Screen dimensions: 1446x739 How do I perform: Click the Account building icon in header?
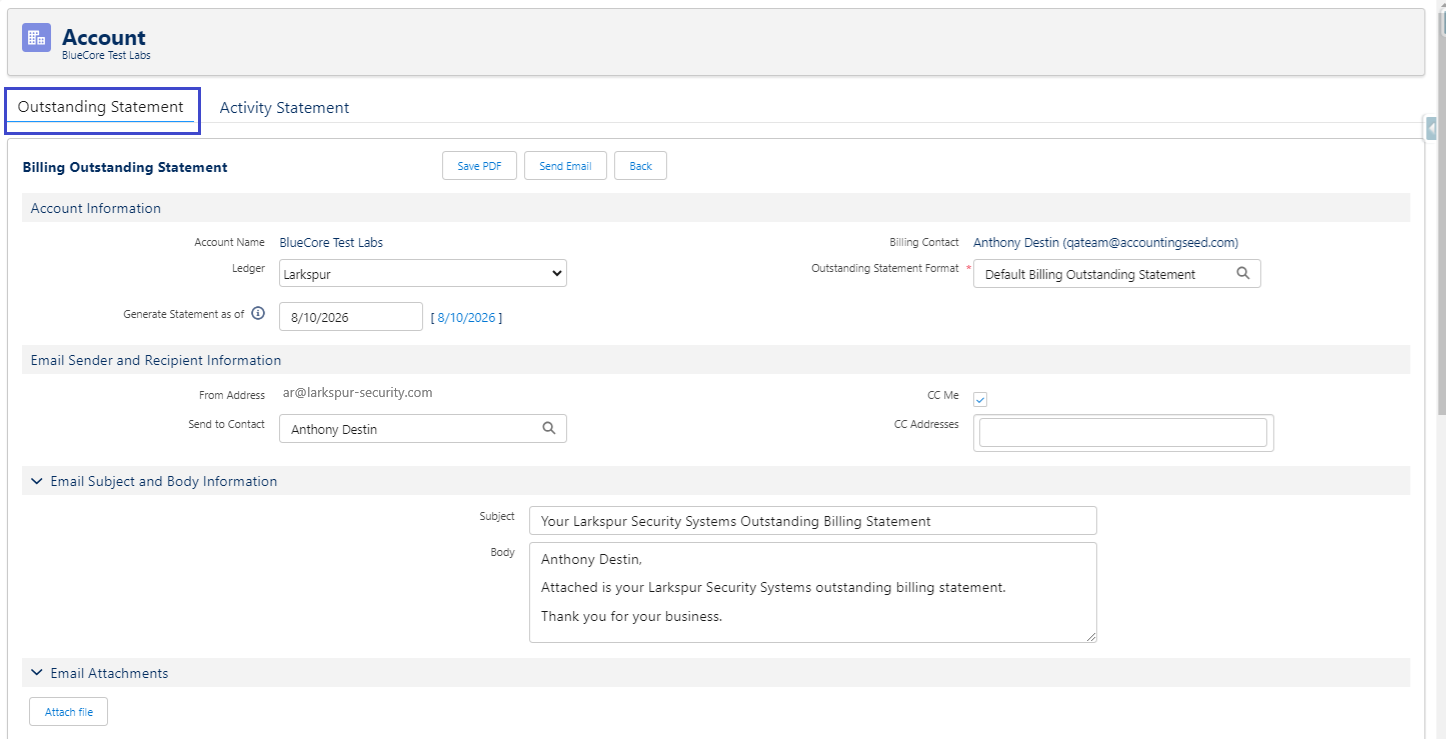pyautogui.click(x=37, y=38)
